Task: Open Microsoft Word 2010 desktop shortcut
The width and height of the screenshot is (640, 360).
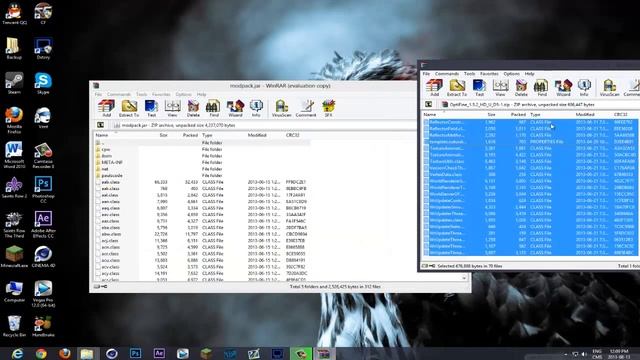Action: [14, 155]
